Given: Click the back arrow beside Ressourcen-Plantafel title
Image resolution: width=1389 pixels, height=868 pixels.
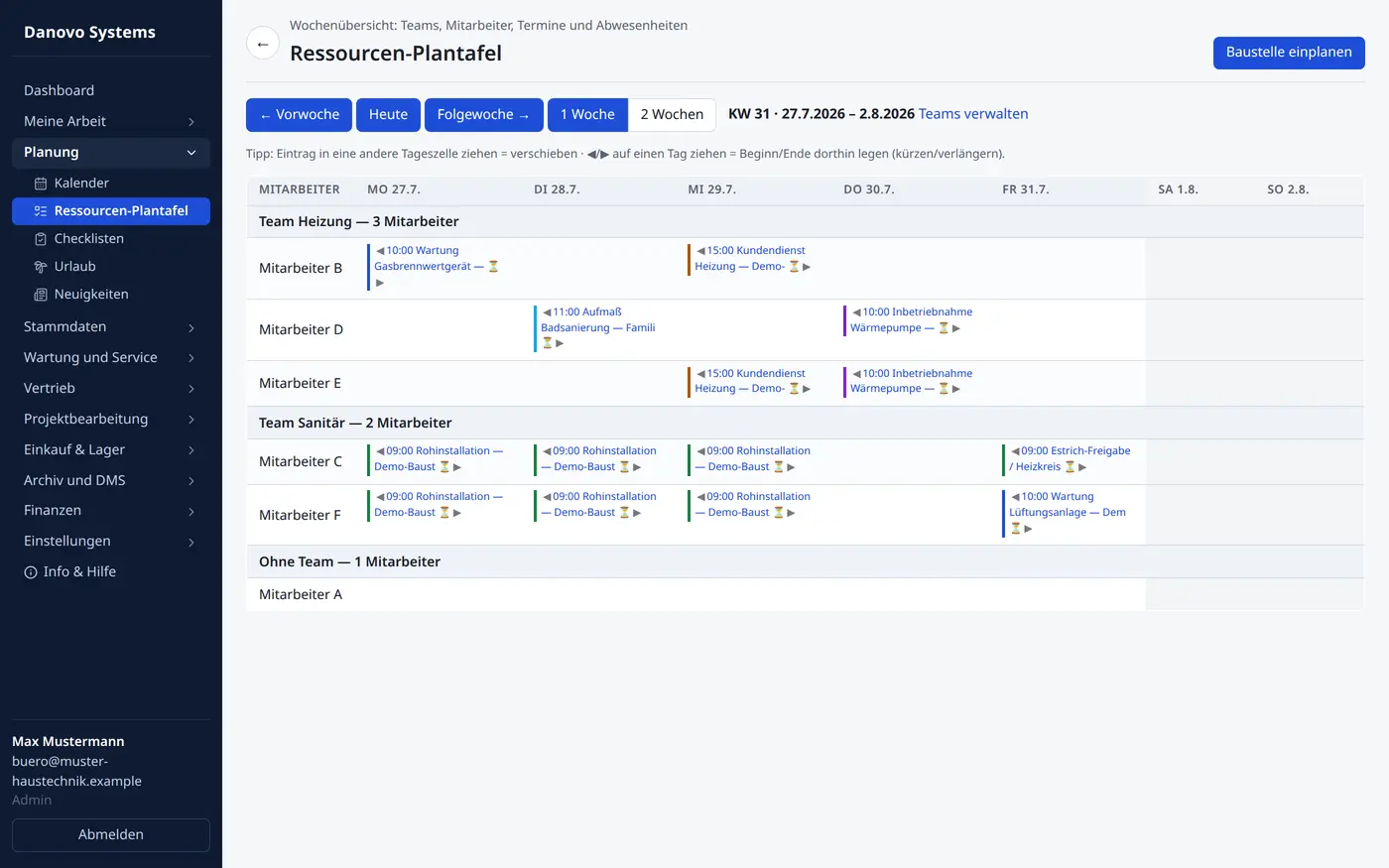Looking at the screenshot, I should (x=263, y=44).
